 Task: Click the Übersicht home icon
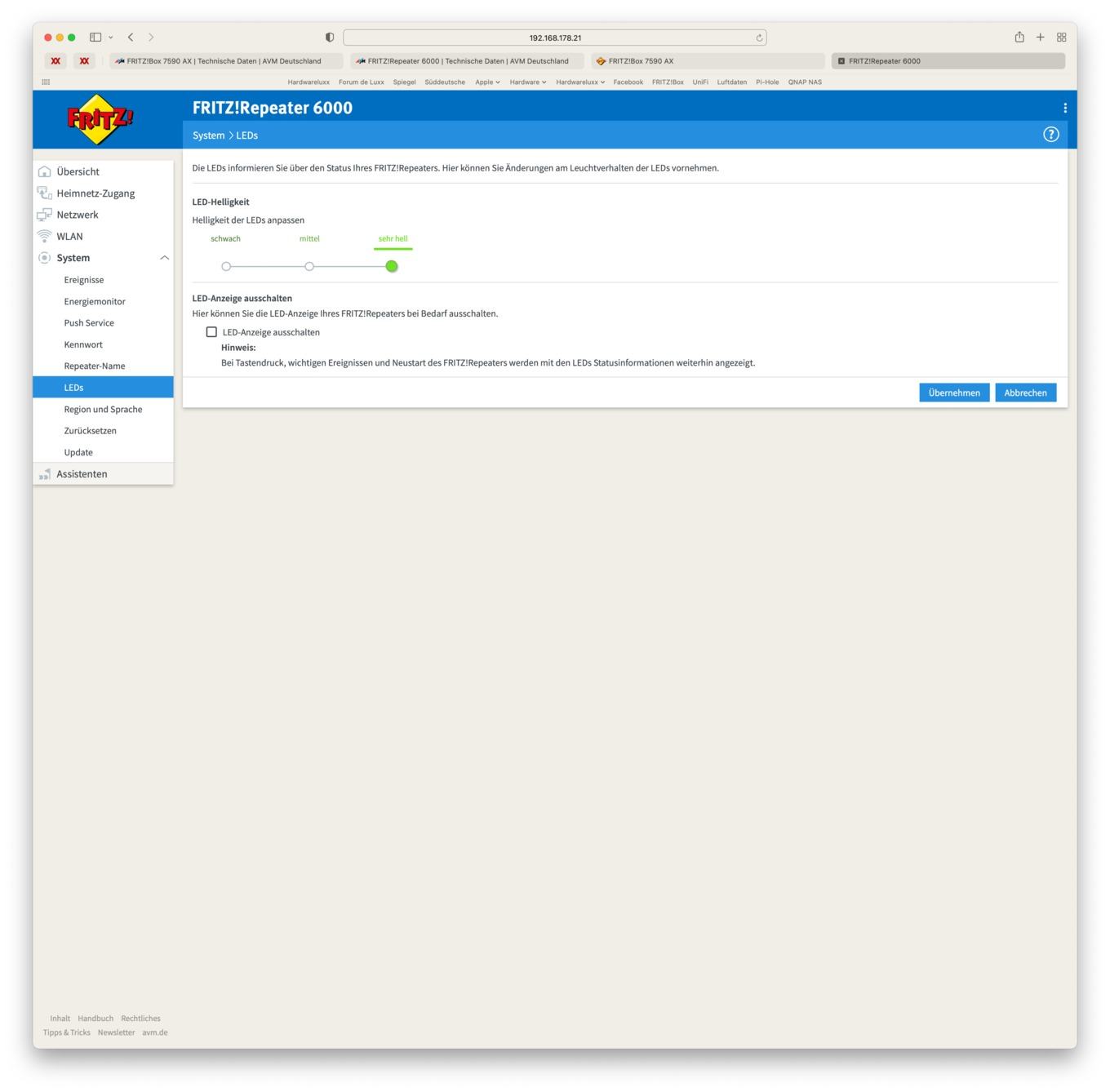(x=45, y=171)
